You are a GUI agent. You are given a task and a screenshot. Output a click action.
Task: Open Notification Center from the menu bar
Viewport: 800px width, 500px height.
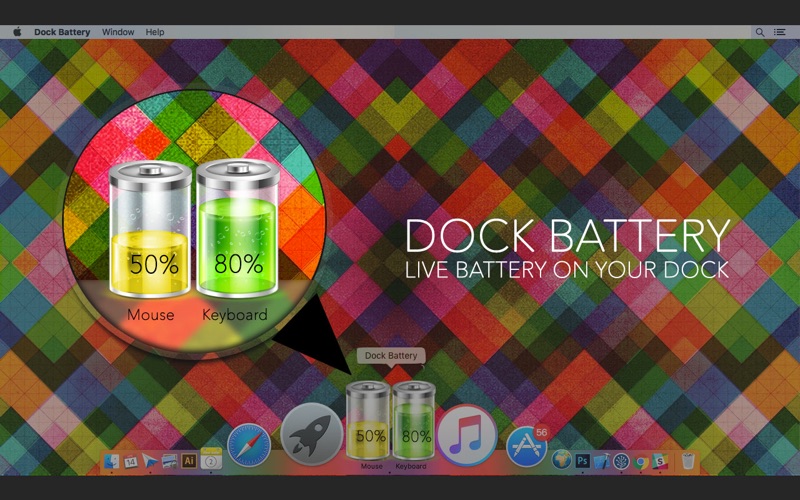780,32
